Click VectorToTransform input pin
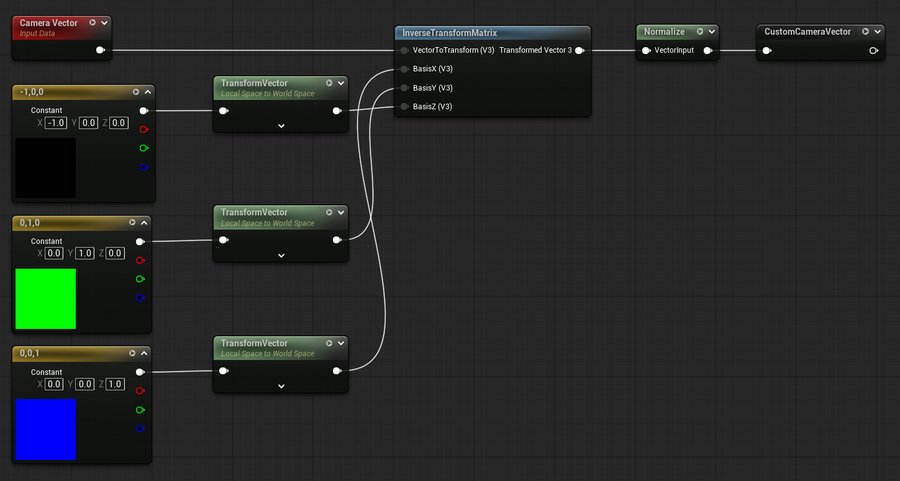Image resolution: width=900 pixels, height=481 pixels. click(x=403, y=50)
